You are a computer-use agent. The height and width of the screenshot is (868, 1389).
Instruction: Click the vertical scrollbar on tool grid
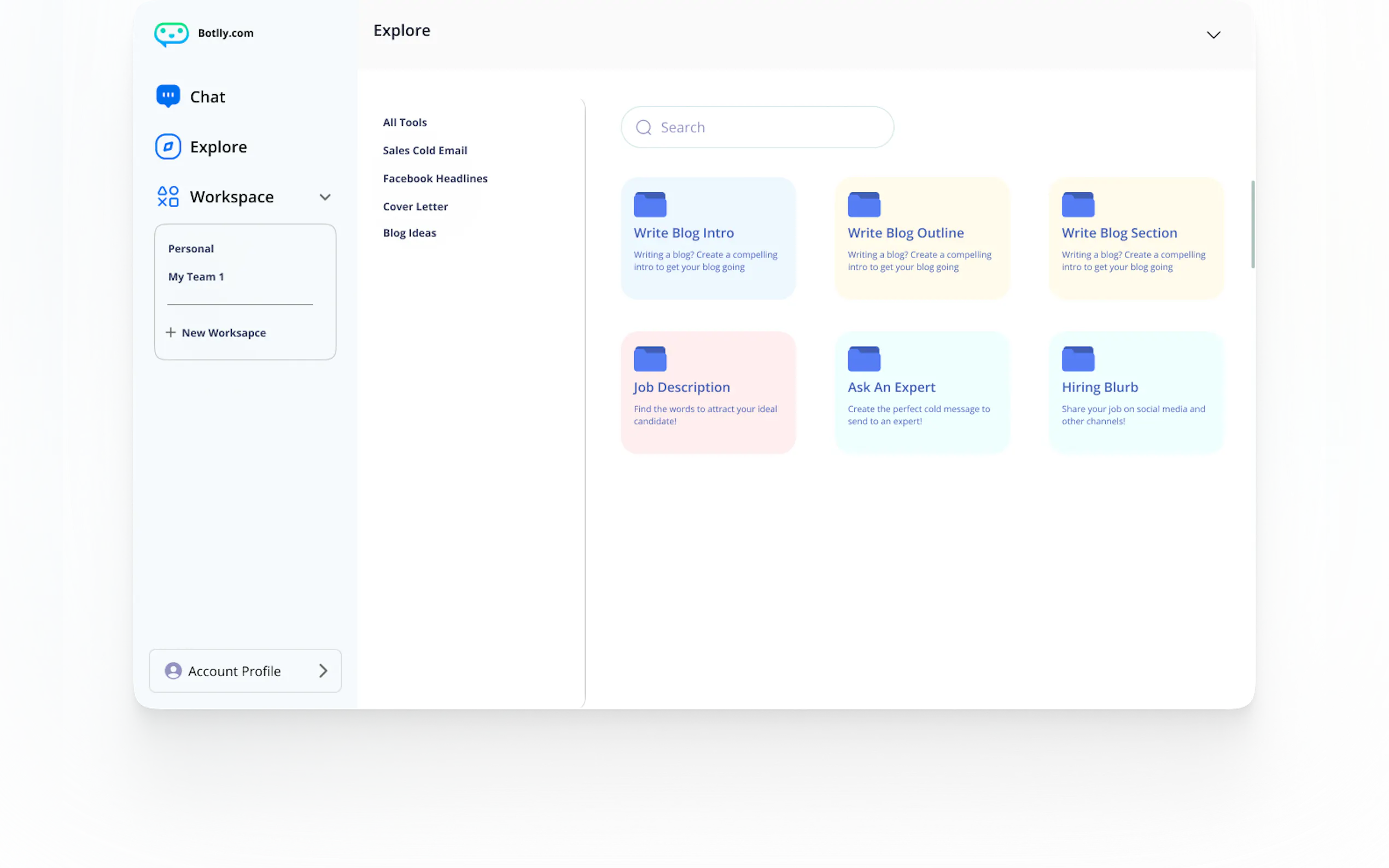point(1252,225)
